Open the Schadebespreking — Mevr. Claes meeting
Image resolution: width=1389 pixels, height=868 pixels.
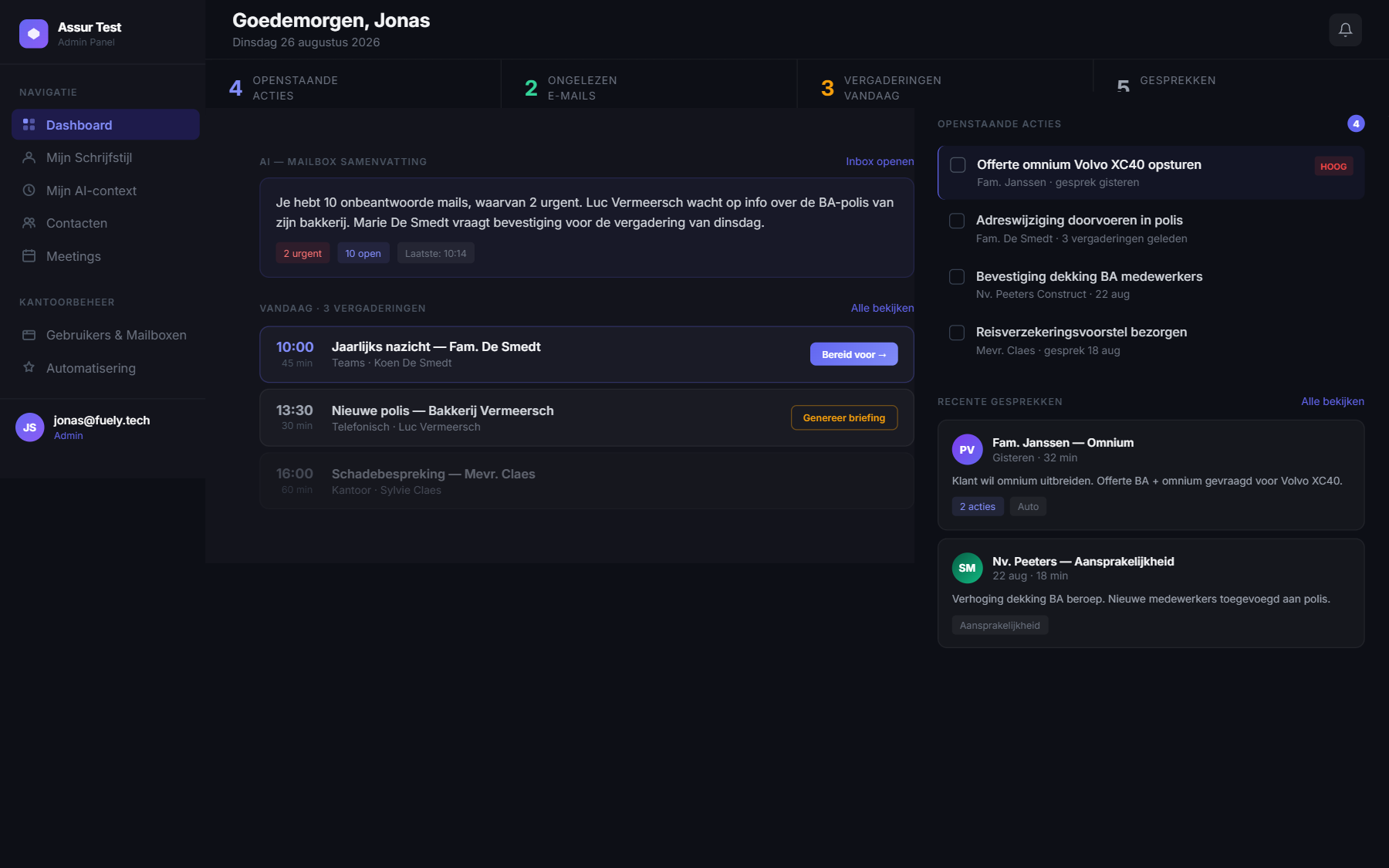(x=586, y=481)
